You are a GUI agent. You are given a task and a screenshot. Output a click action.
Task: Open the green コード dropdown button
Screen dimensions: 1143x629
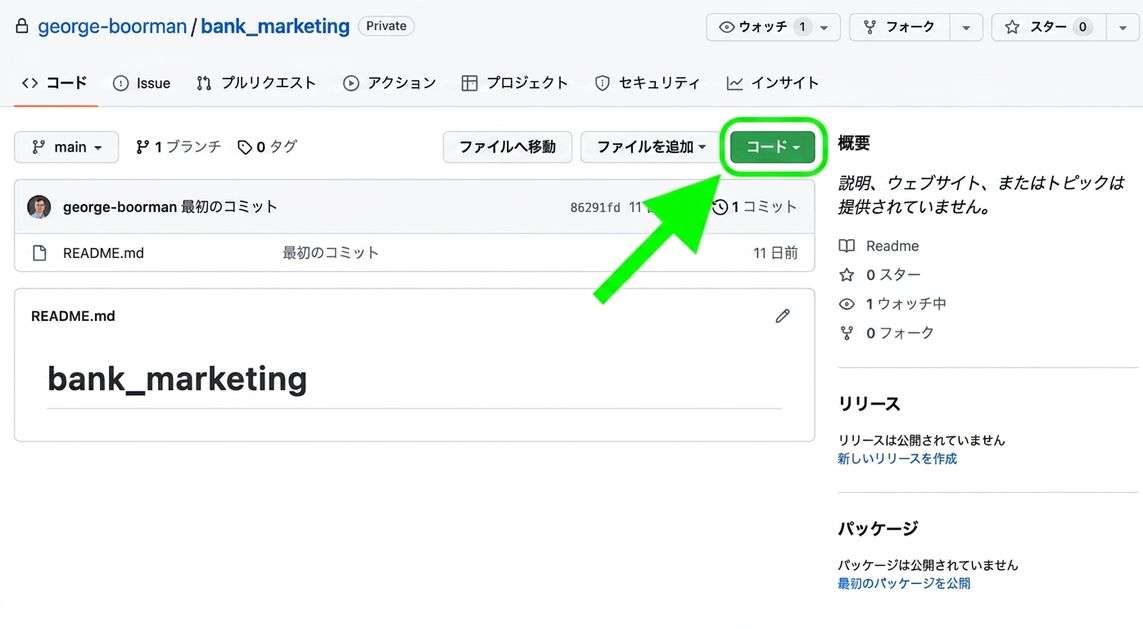tap(773, 147)
